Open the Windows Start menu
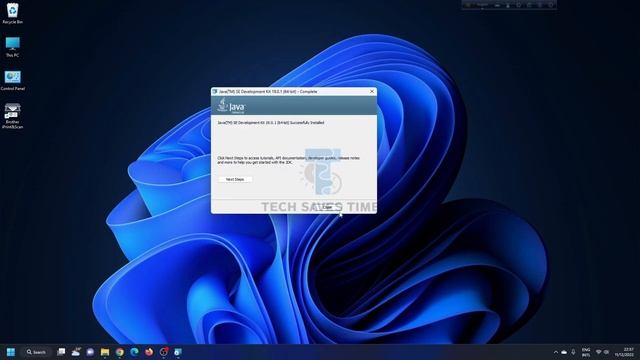 [x=11, y=352]
